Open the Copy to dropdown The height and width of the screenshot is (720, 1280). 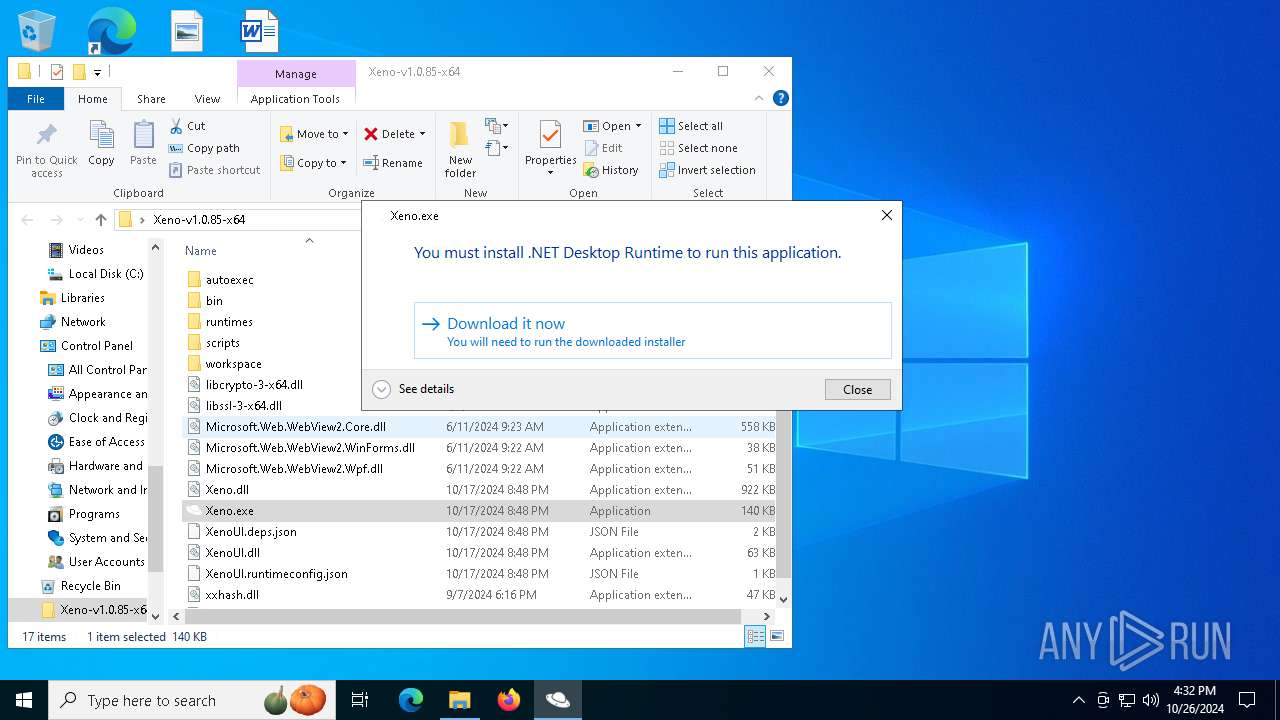tap(313, 163)
